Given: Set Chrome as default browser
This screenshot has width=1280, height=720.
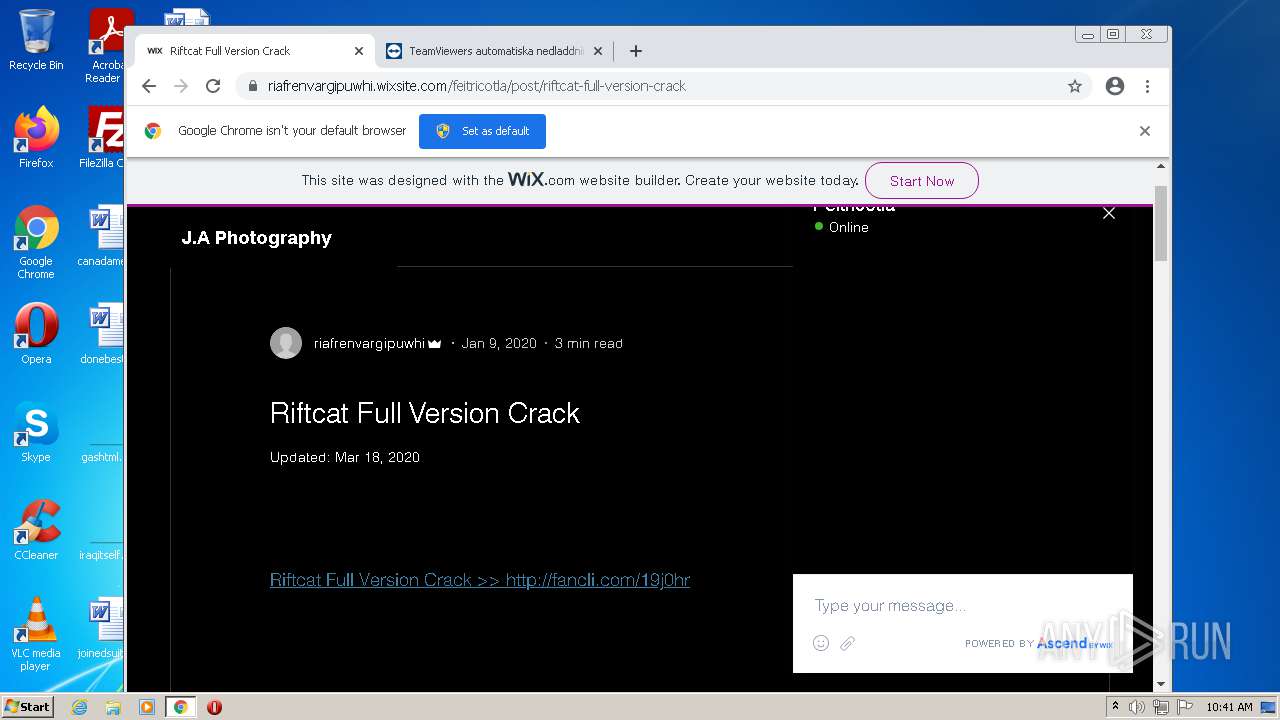Looking at the screenshot, I should (x=482, y=131).
